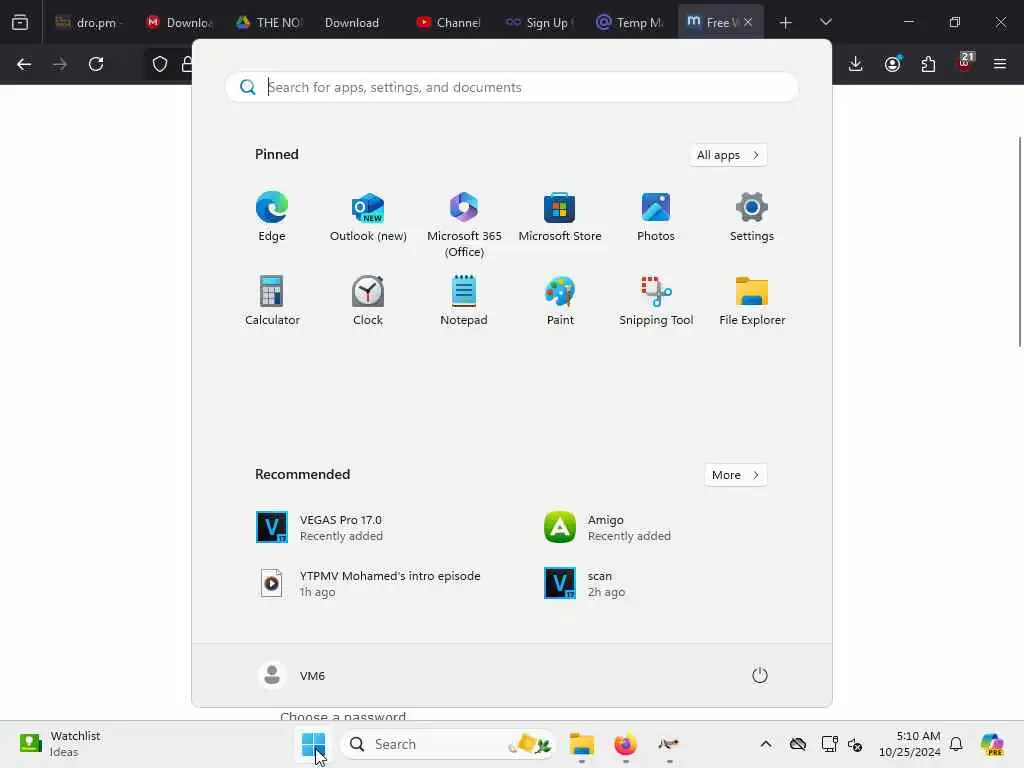Open Firefox View button
Image resolution: width=1024 pixels, height=768 pixels.
click(20, 22)
